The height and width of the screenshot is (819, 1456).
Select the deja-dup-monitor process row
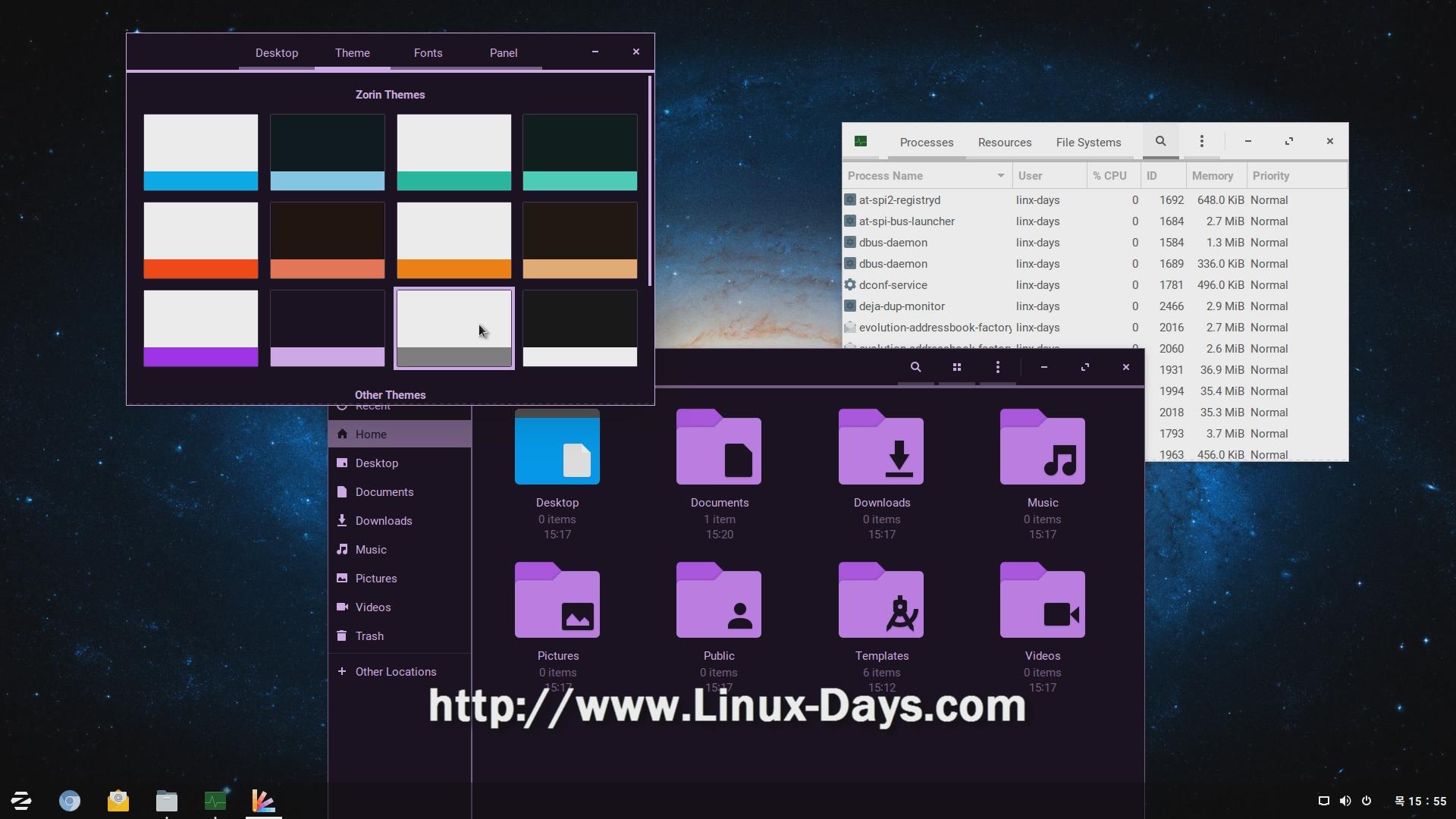click(1095, 306)
